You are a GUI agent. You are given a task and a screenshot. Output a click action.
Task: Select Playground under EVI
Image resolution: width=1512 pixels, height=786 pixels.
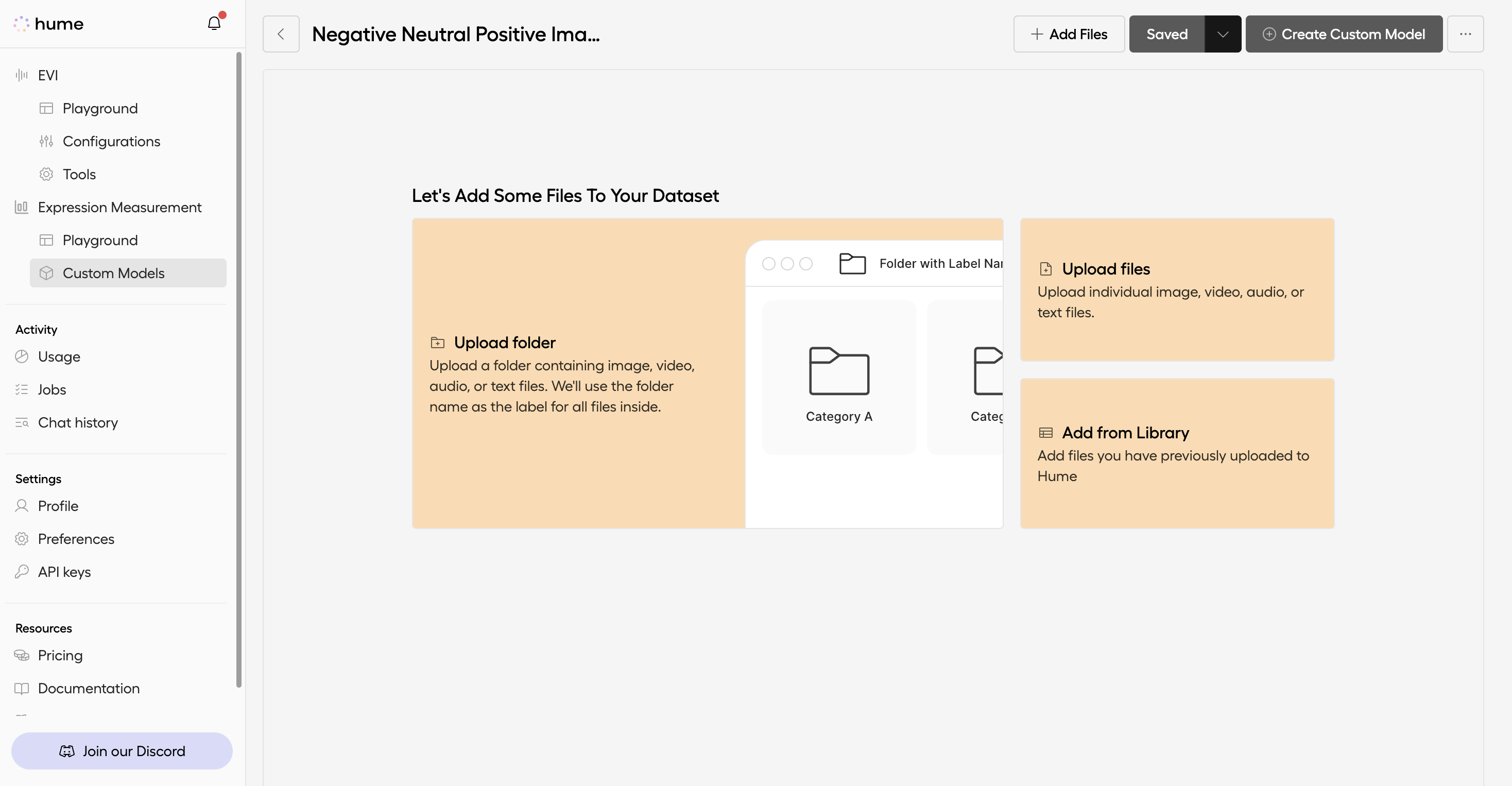point(100,108)
